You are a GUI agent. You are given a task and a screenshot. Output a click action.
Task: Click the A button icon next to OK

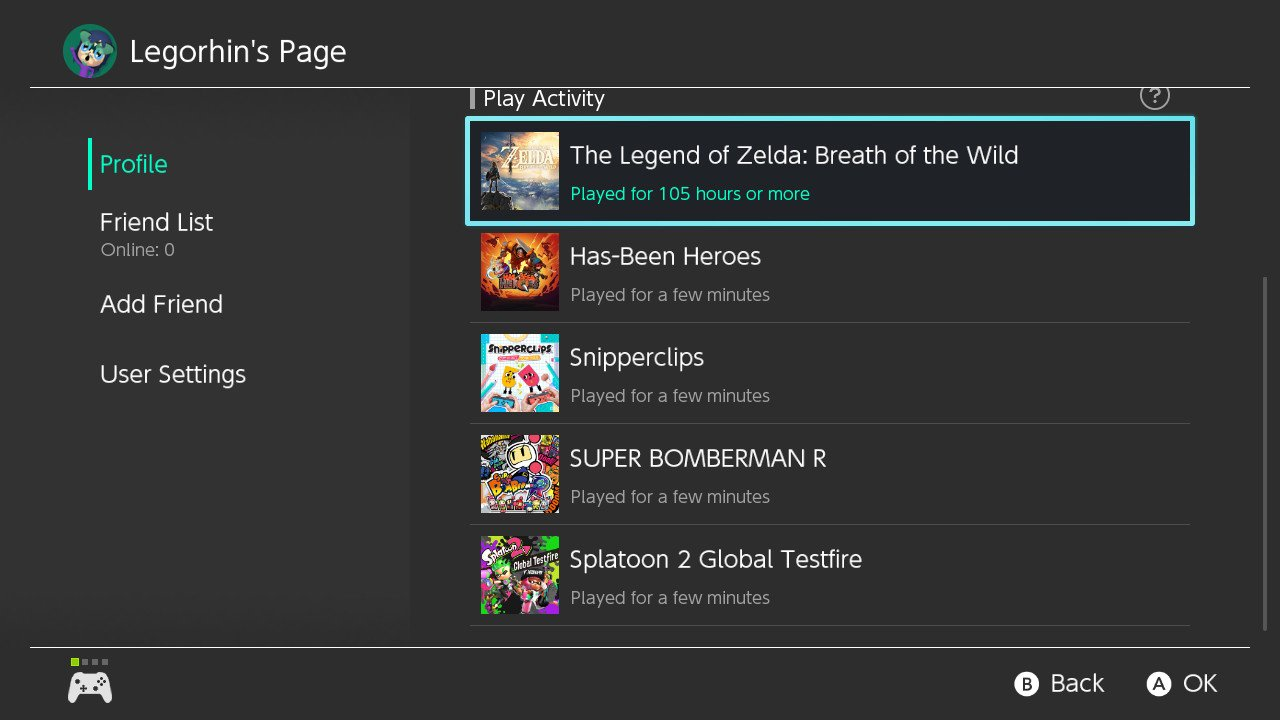click(1159, 684)
